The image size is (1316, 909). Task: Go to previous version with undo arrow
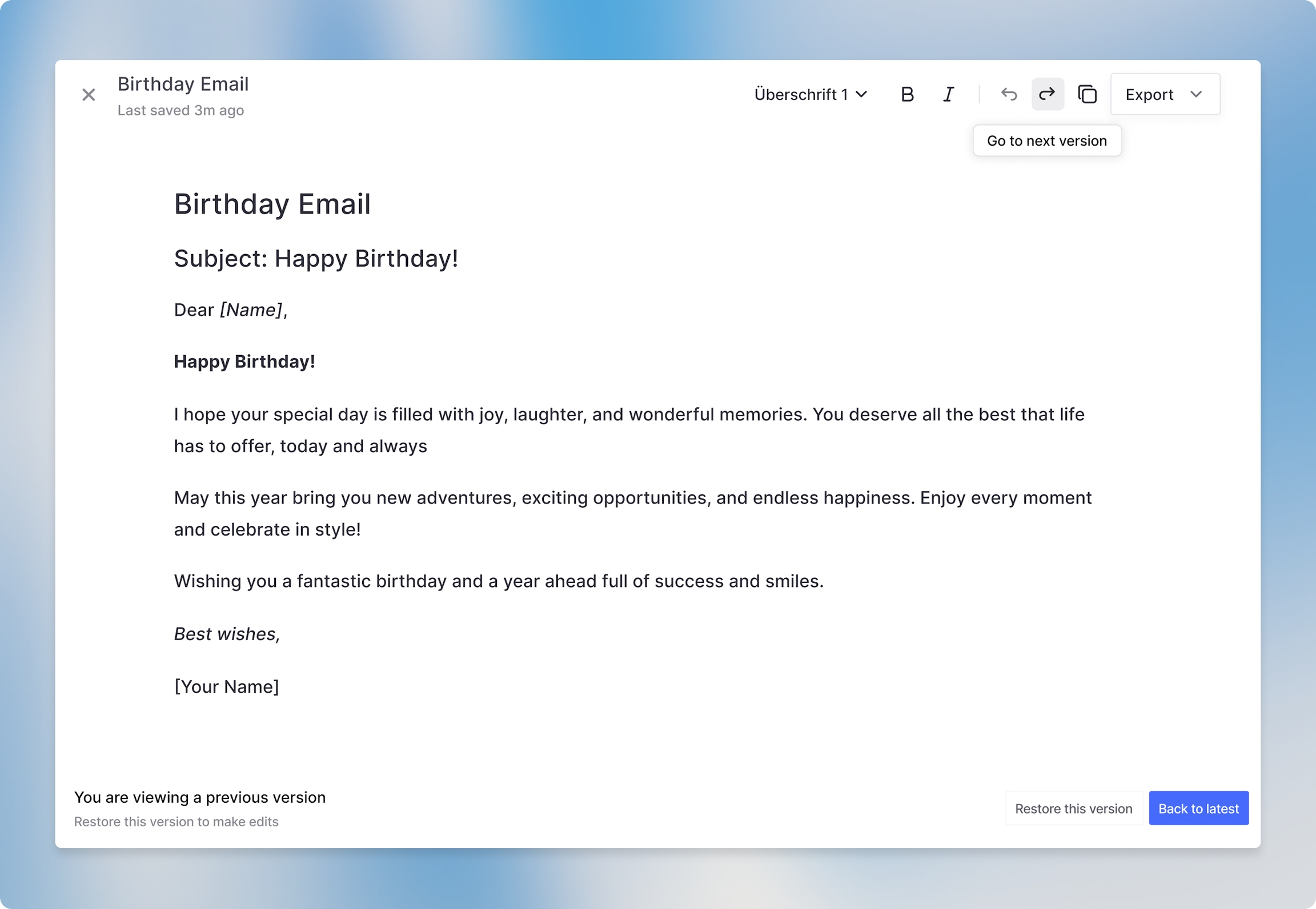(x=1009, y=94)
